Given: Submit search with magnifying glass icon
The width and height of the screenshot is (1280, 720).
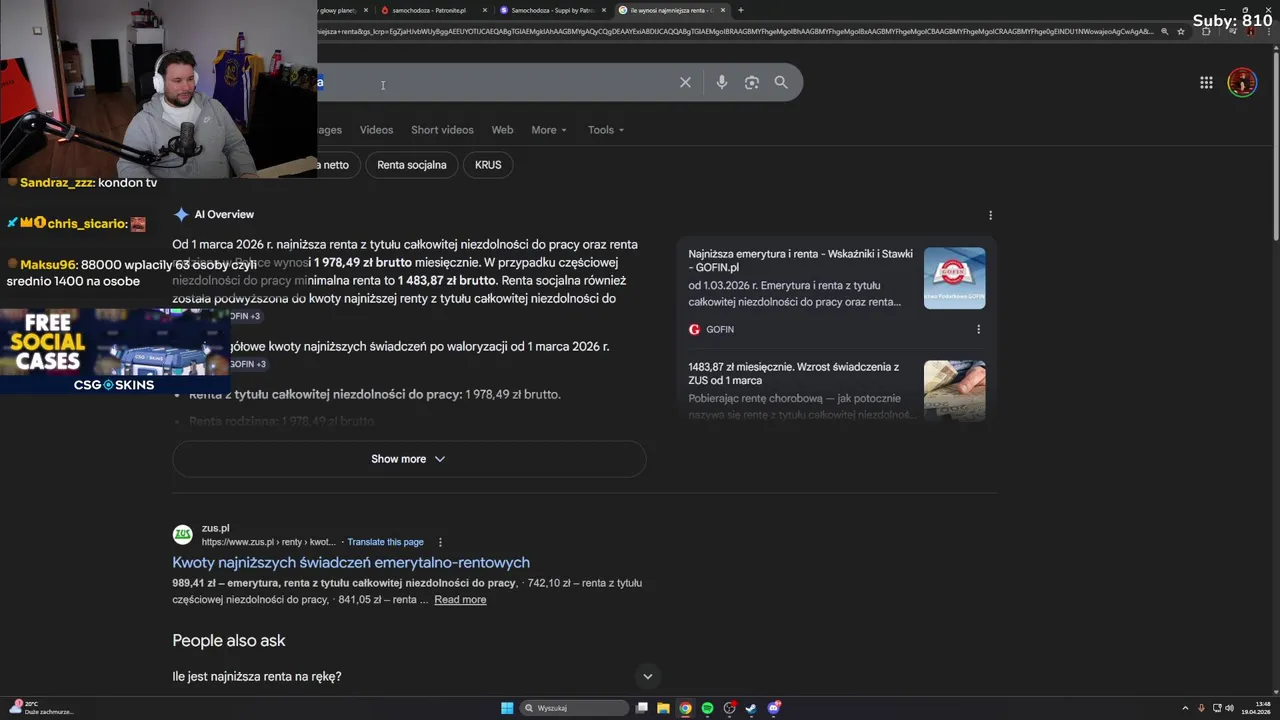Looking at the screenshot, I should (x=781, y=83).
